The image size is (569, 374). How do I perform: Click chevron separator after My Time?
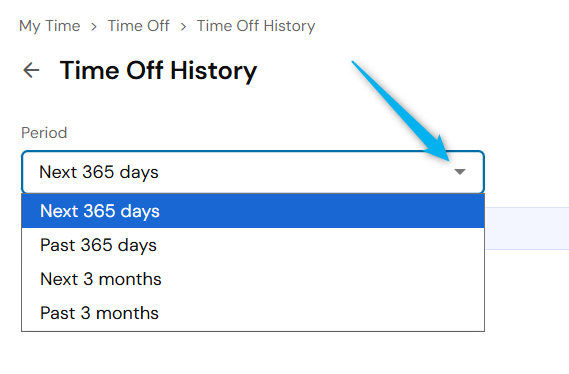94,26
